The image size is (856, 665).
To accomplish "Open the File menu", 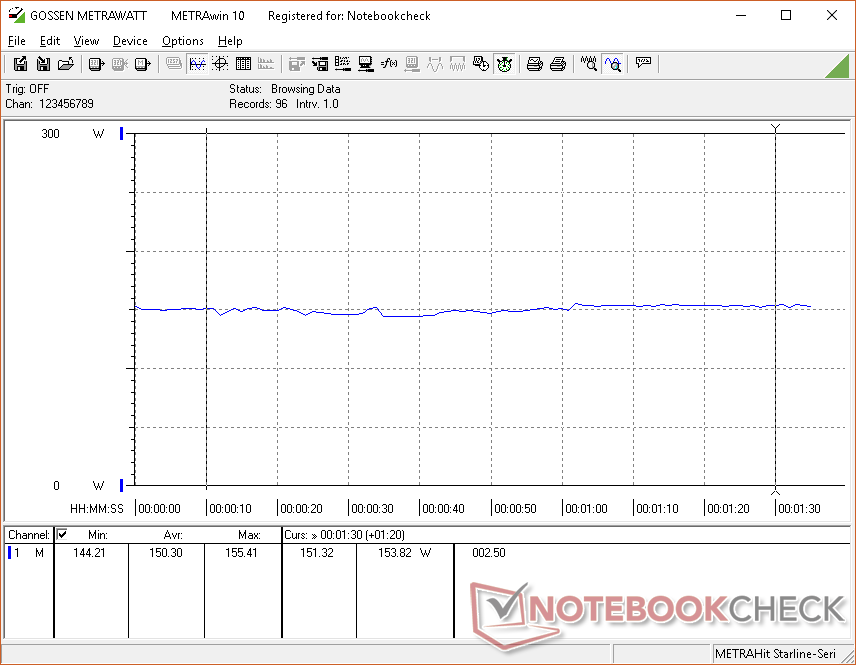I will coord(16,41).
